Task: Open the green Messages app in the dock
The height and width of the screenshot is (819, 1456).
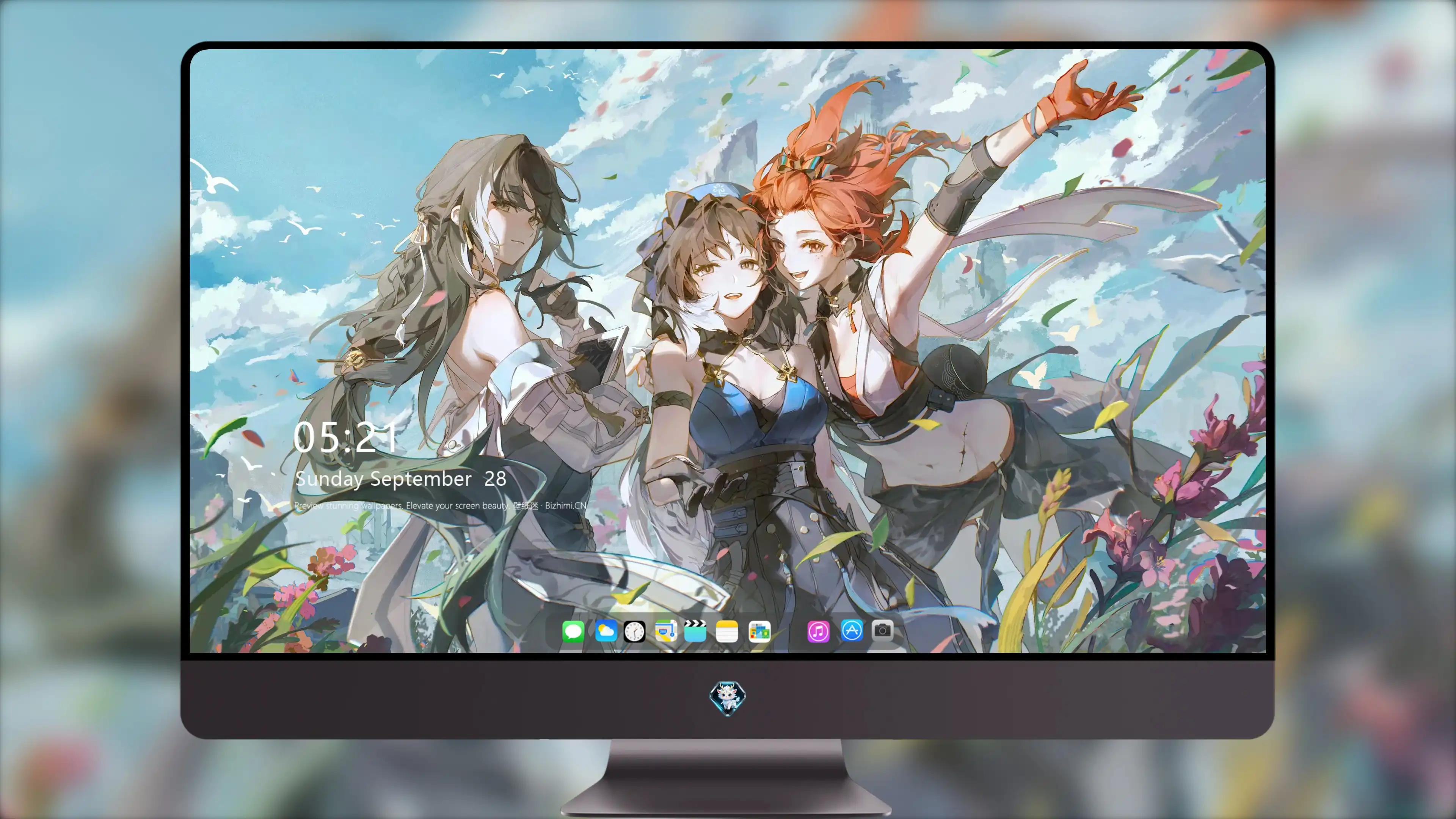Action: [x=573, y=631]
